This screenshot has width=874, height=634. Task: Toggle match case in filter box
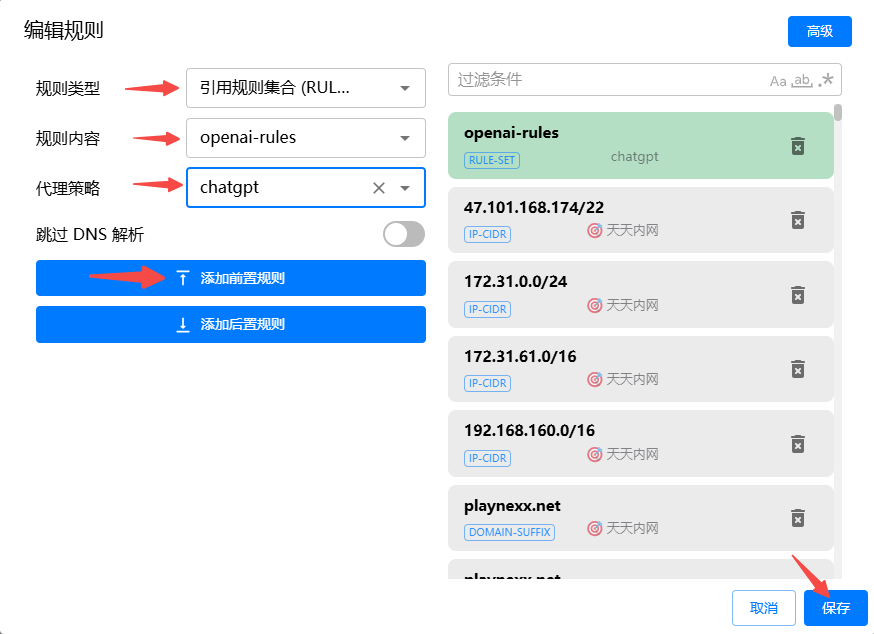pyautogui.click(x=778, y=81)
